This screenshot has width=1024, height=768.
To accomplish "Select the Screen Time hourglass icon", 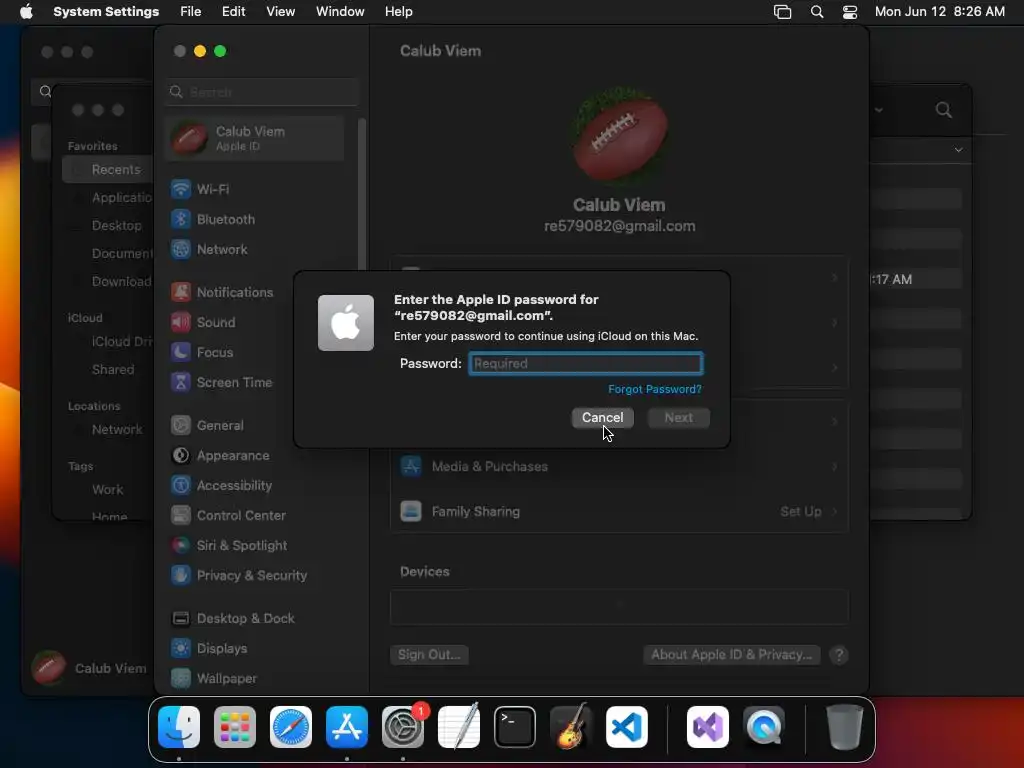I will tap(180, 382).
